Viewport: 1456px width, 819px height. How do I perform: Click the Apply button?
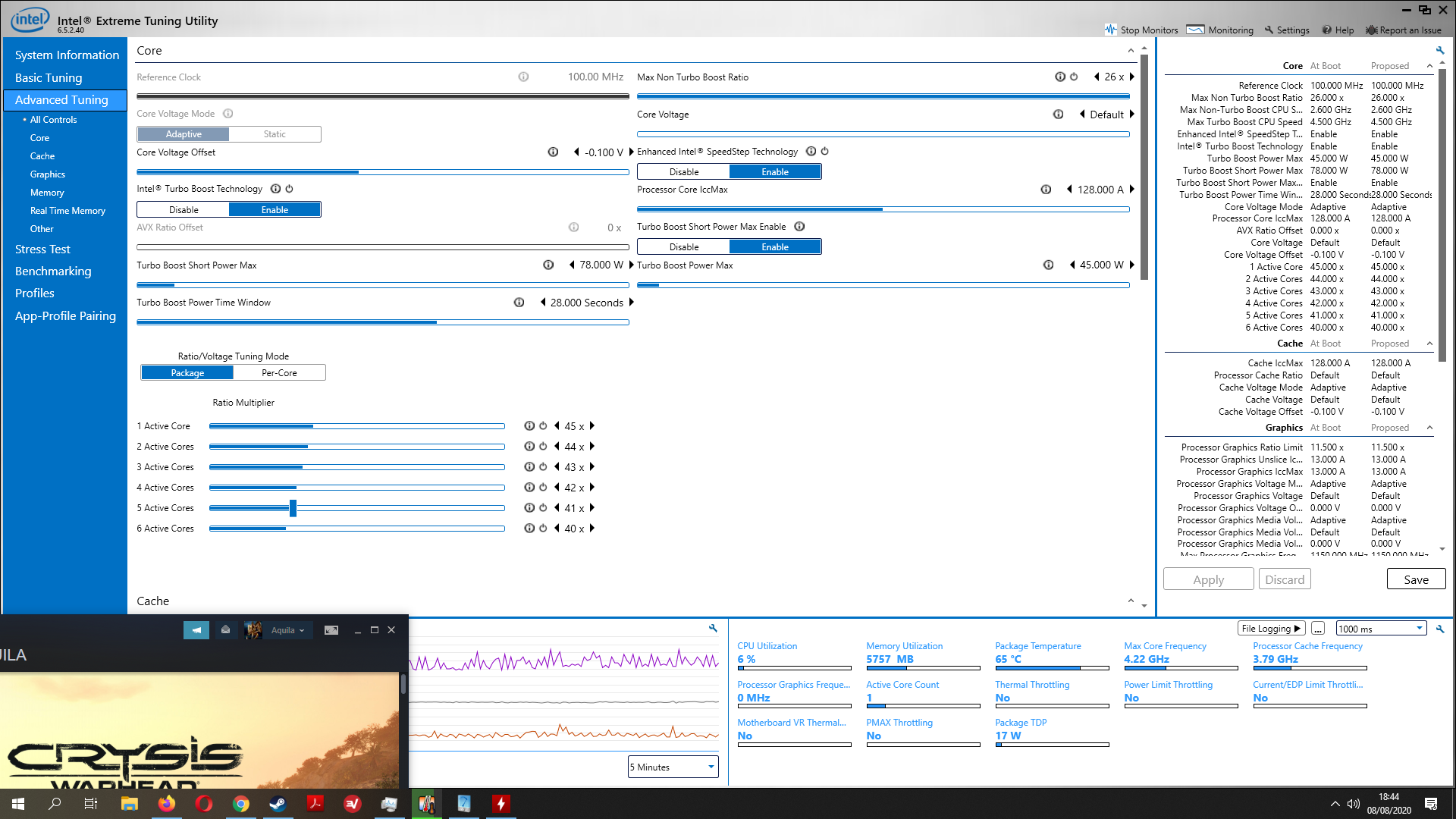[x=1208, y=579]
